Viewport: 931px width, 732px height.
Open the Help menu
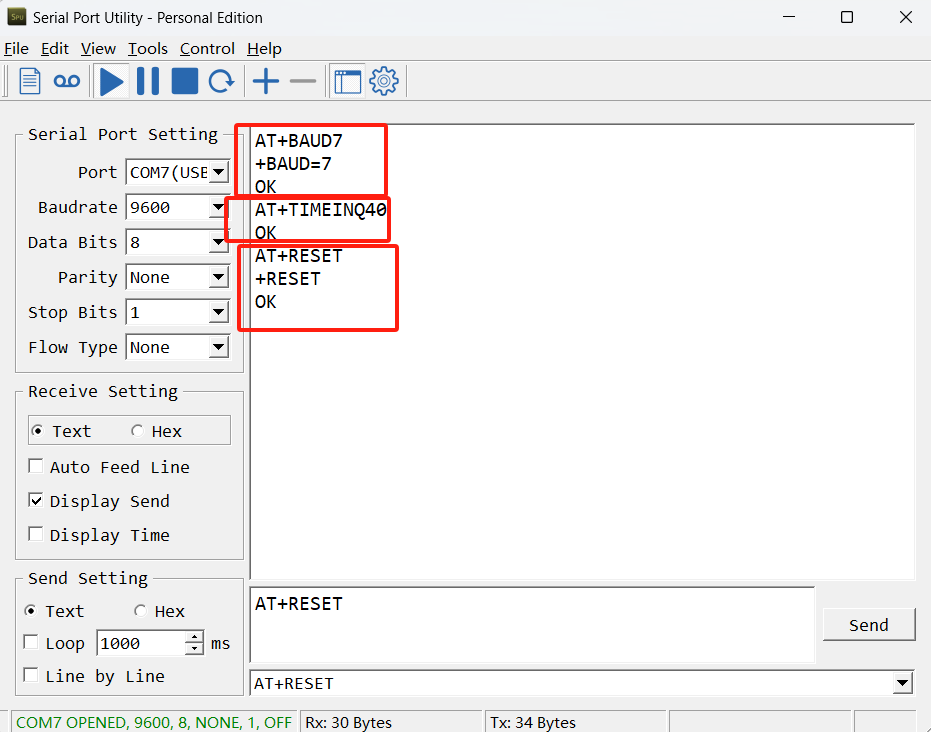(264, 49)
